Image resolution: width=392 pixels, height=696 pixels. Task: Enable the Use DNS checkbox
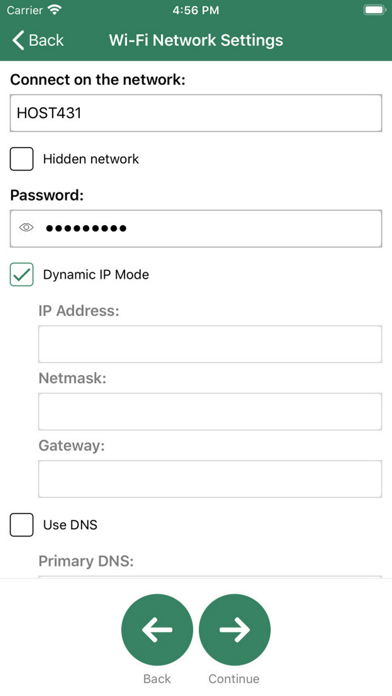pos(22,525)
